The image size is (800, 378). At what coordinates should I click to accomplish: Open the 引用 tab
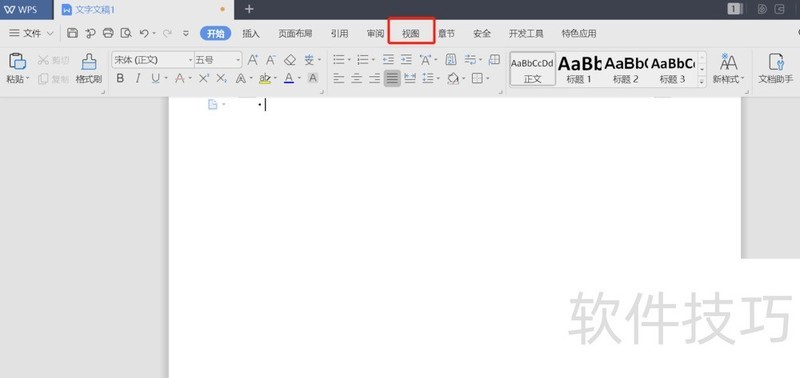pos(339,34)
